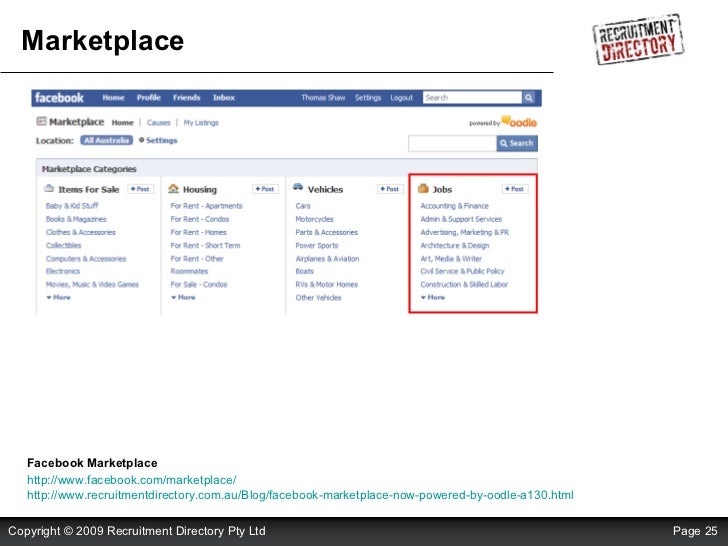The height and width of the screenshot is (546, 728).
Task: Open Airplanes & Aviation category
Action: click(327, 259)
